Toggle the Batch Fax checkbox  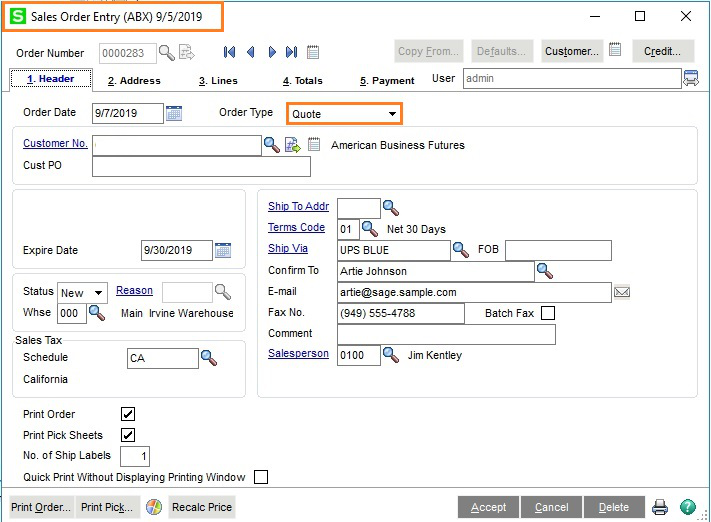548,313
